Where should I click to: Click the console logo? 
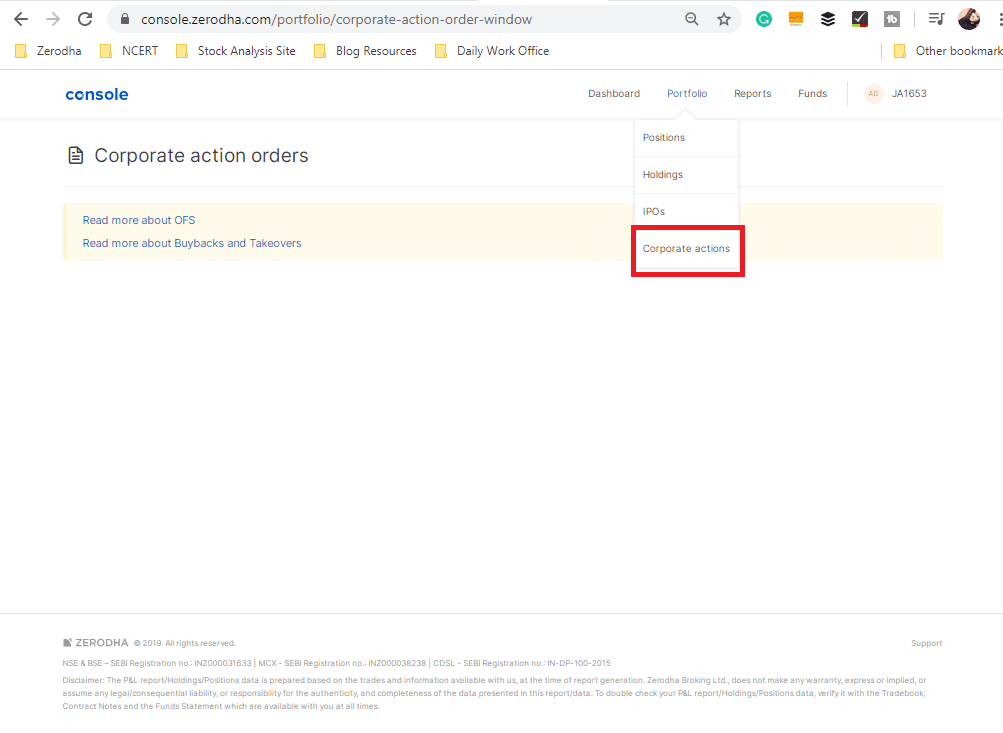coord(97,95)
